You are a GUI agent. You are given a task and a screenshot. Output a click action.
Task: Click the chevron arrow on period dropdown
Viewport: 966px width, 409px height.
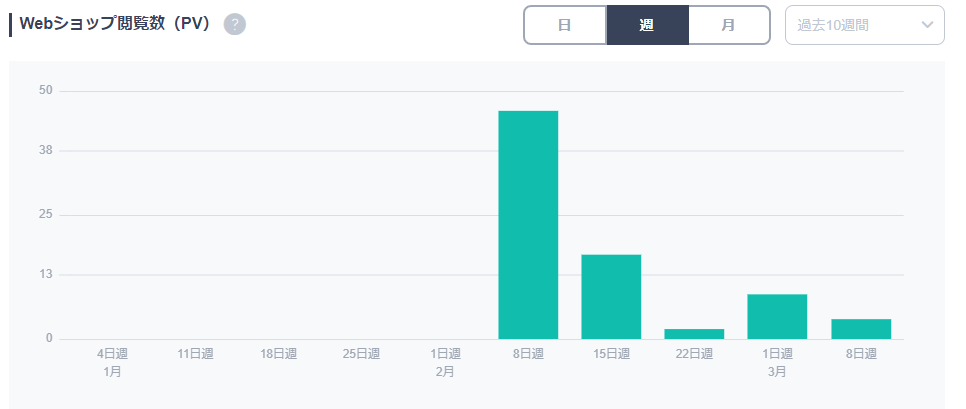point(927,25)
